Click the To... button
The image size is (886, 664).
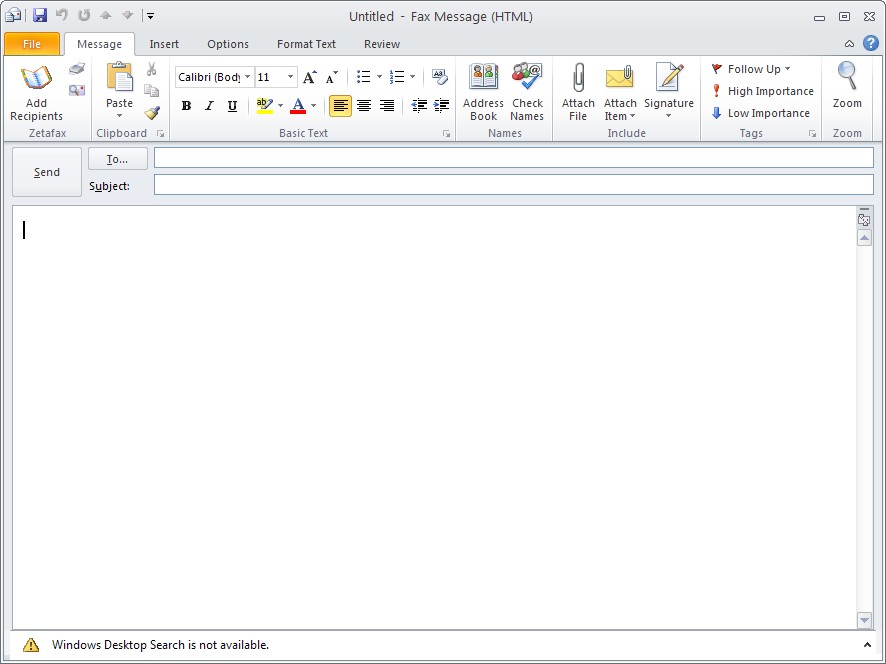click(118, 159)
